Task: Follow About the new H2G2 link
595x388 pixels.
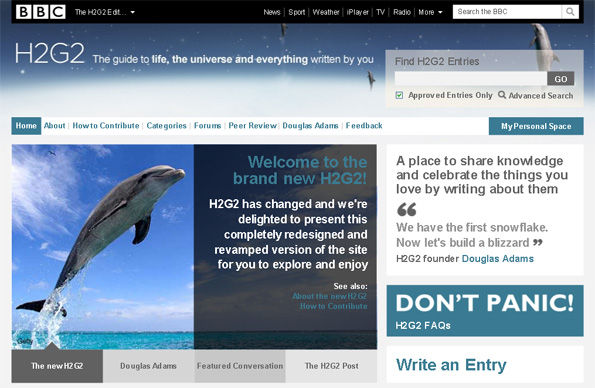Action: [329, 296]
